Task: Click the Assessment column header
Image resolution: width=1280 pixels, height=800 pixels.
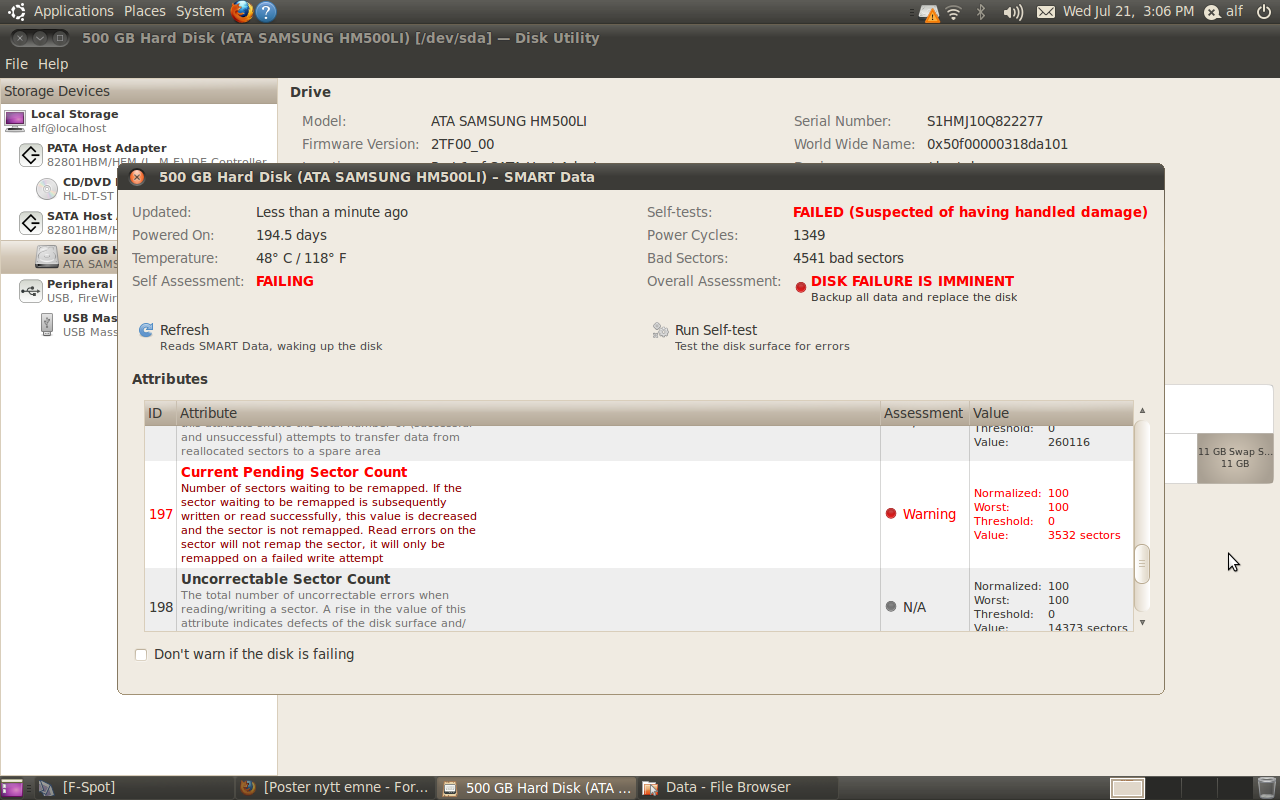Action: 924,413
